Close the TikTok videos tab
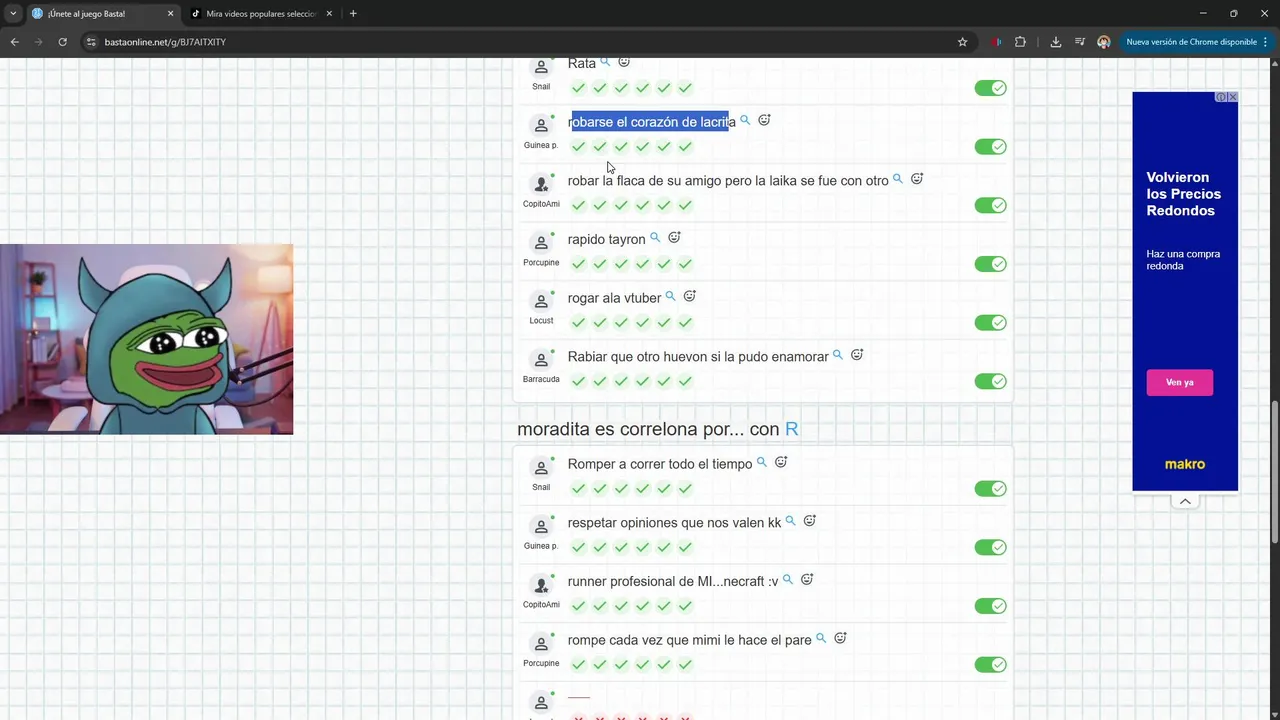This screenshot has width=1280, height=720. click(329, 14)
